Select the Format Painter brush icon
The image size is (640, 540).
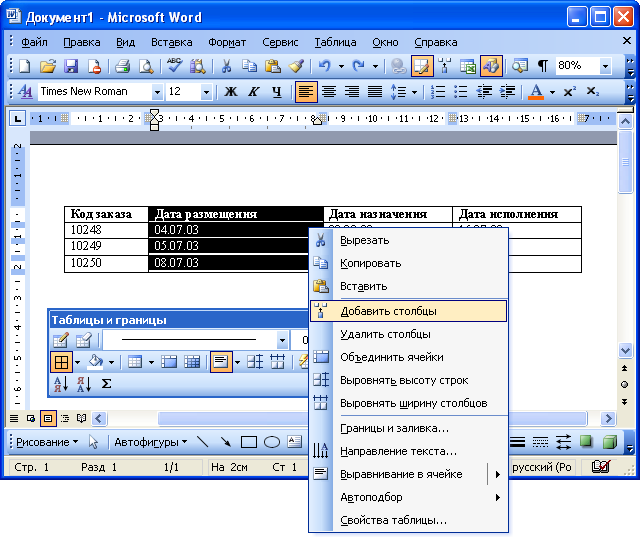point(296,66)
